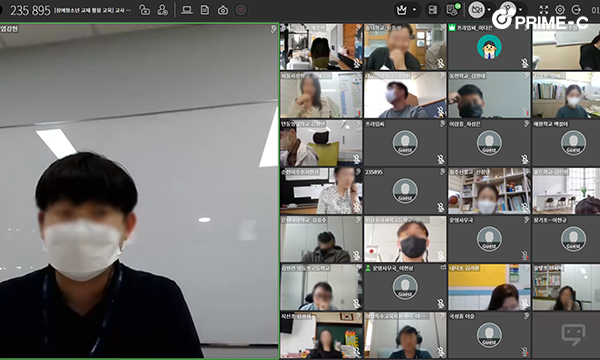Start screen sharing with the laptop icon
Image resolution: width=600 pixels, height=360 pixels.
point(187,10)
